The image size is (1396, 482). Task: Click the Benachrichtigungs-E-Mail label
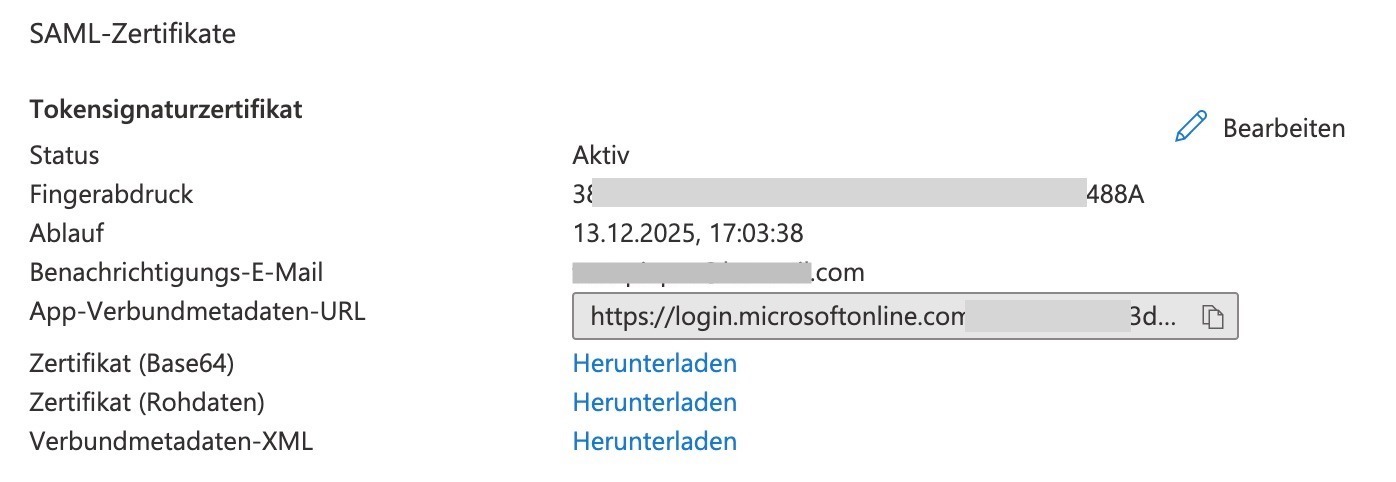(x=177, y=272)
